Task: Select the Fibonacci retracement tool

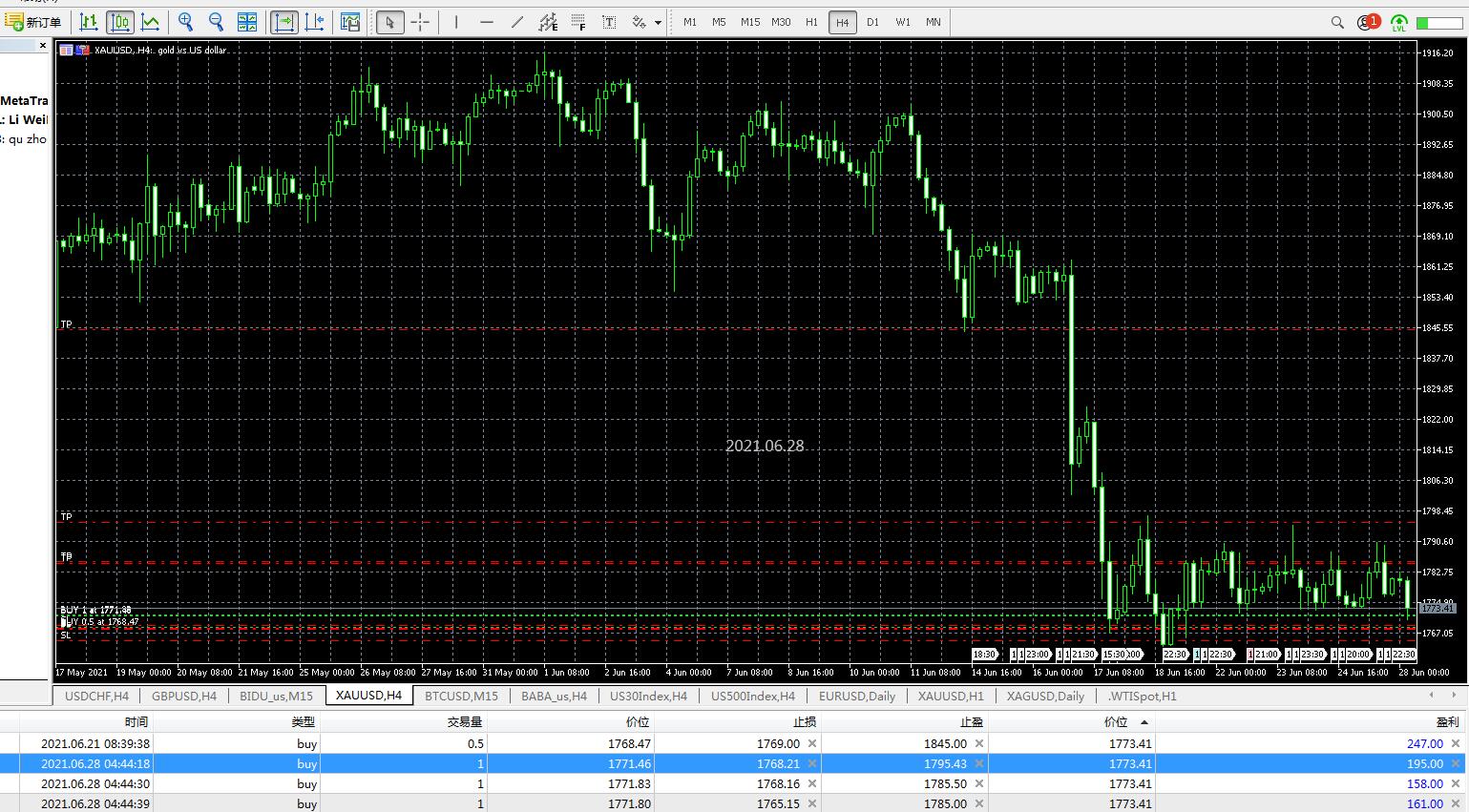Action: click(x=578, y=22)
